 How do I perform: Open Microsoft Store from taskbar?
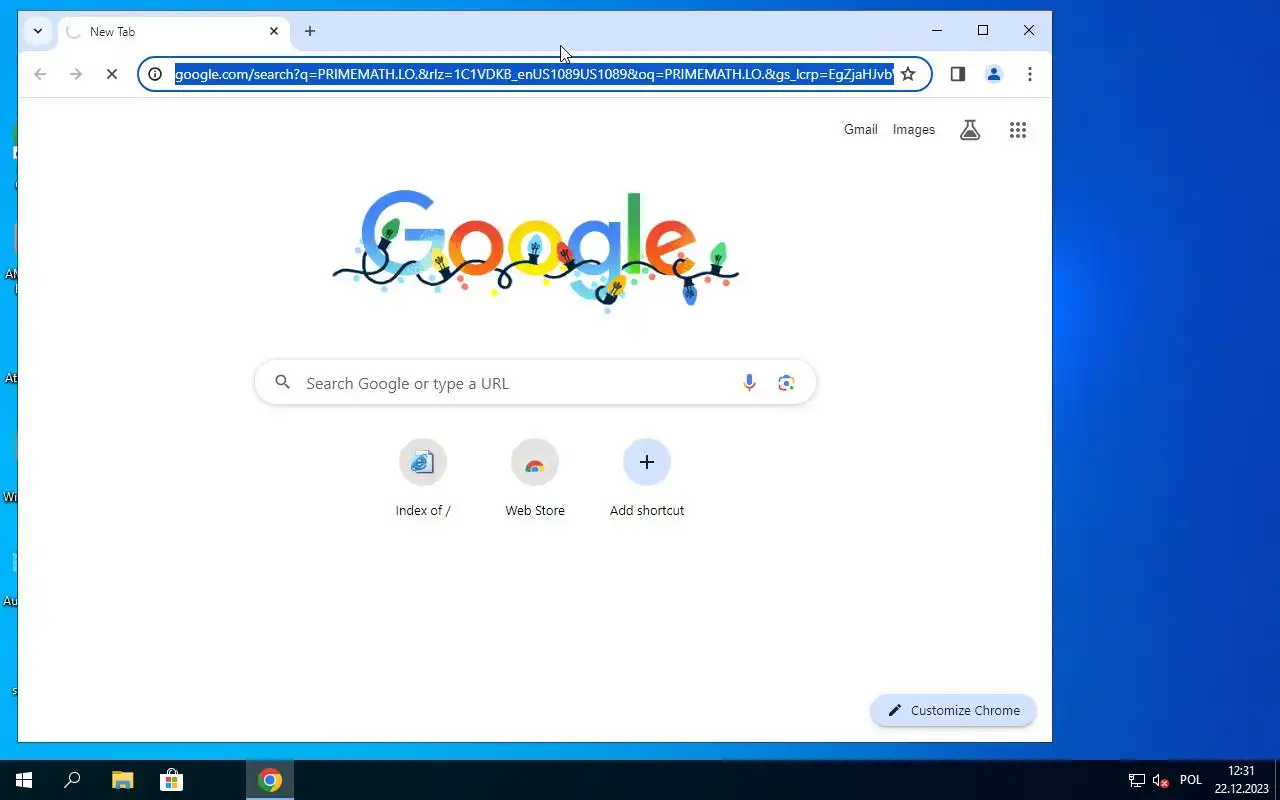171,780
